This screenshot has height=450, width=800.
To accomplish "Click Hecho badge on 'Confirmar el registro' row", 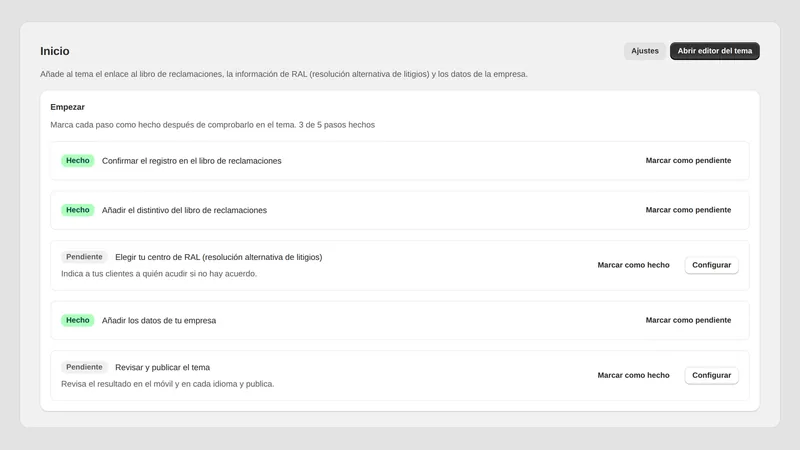I will pyautogui.click(x=78, y=161).
